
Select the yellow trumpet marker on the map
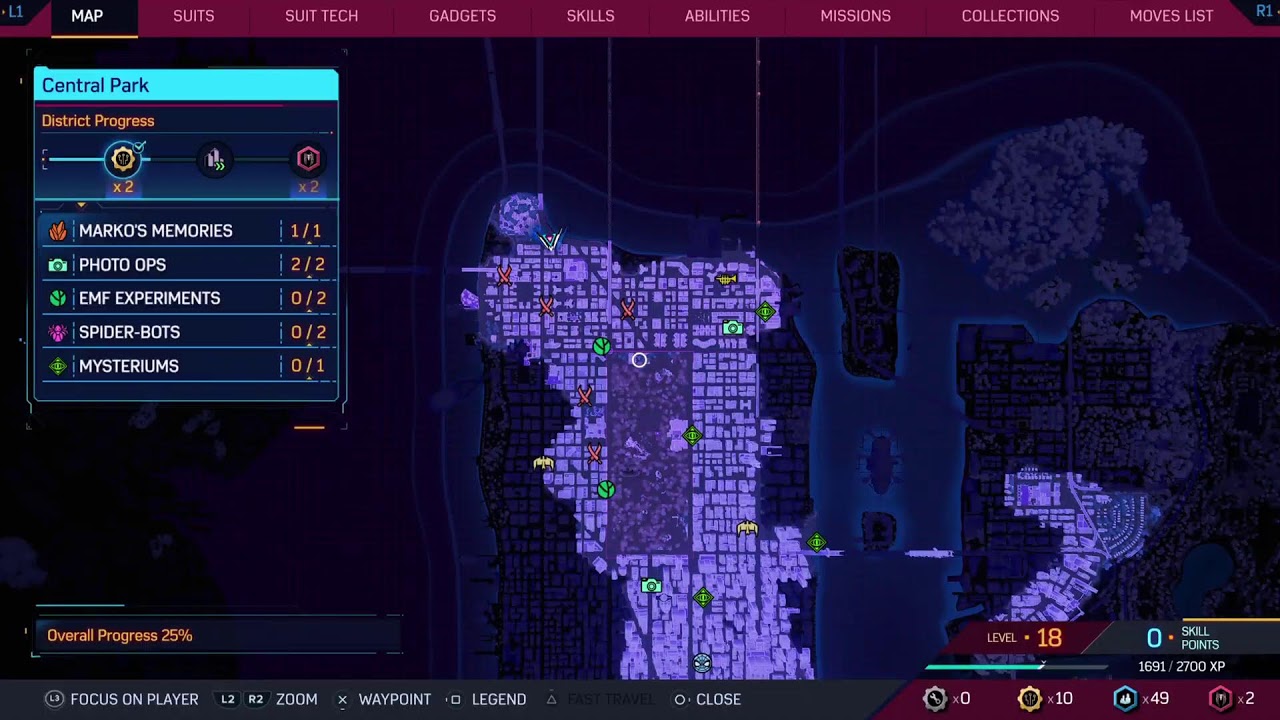pos(727,280)
